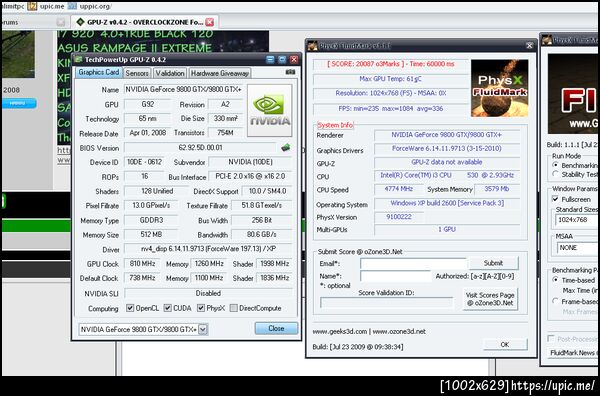
Task: Select the GPU-Z v0.4.2 OVERCLOCKZONE browser tab
Action: (x=144, y=22)
